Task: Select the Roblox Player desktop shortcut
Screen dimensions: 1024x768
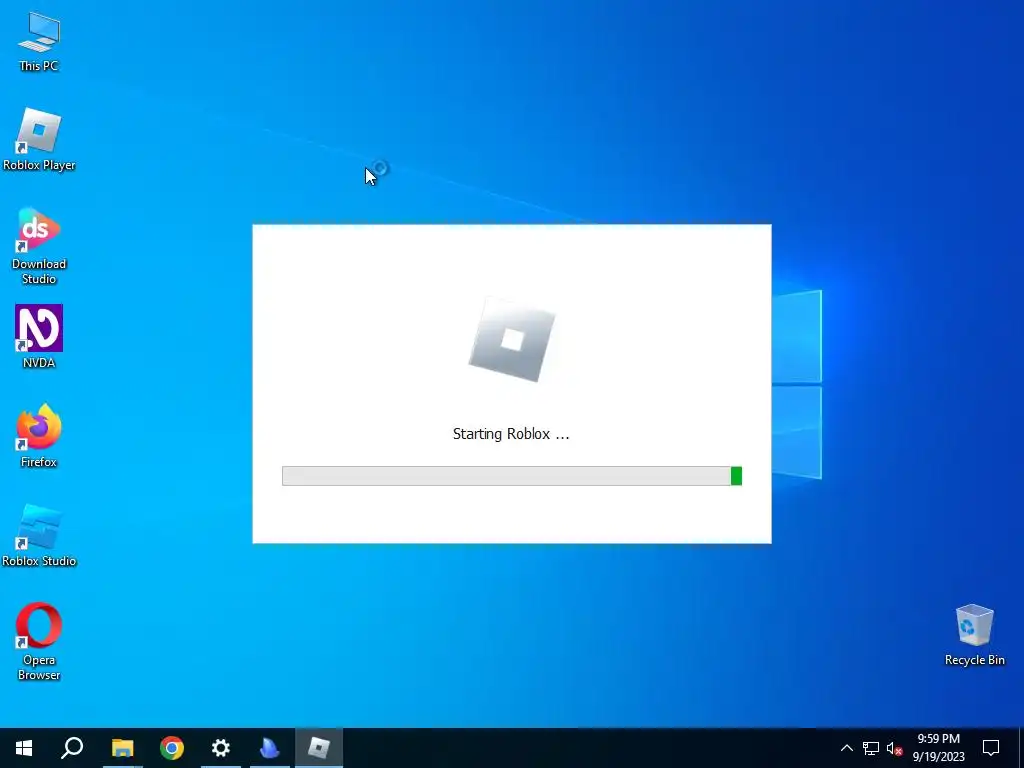Action: tap(39, 140)
